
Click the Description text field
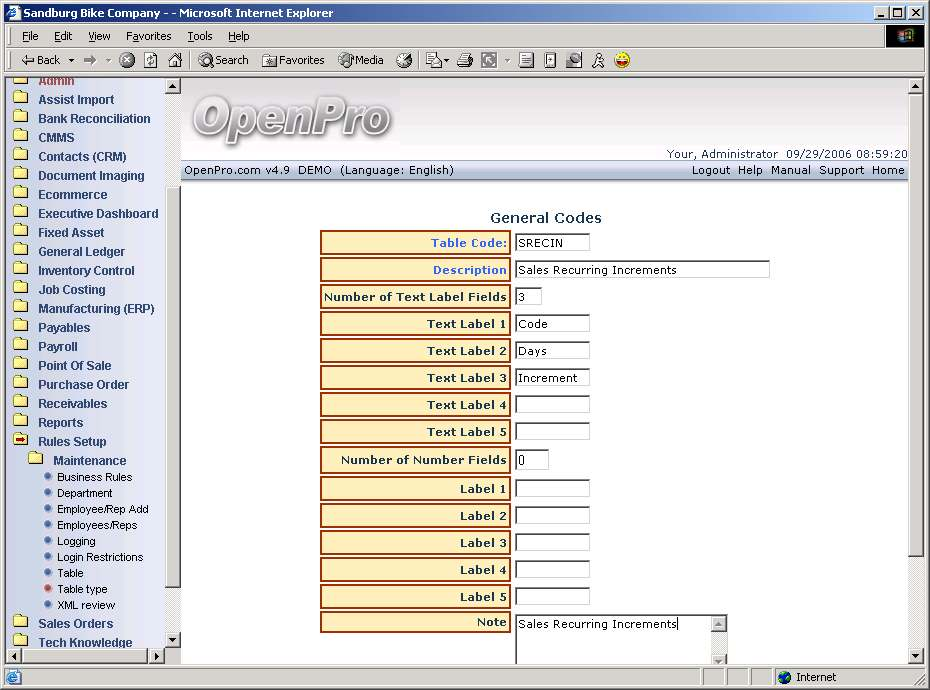pos(642,270)
